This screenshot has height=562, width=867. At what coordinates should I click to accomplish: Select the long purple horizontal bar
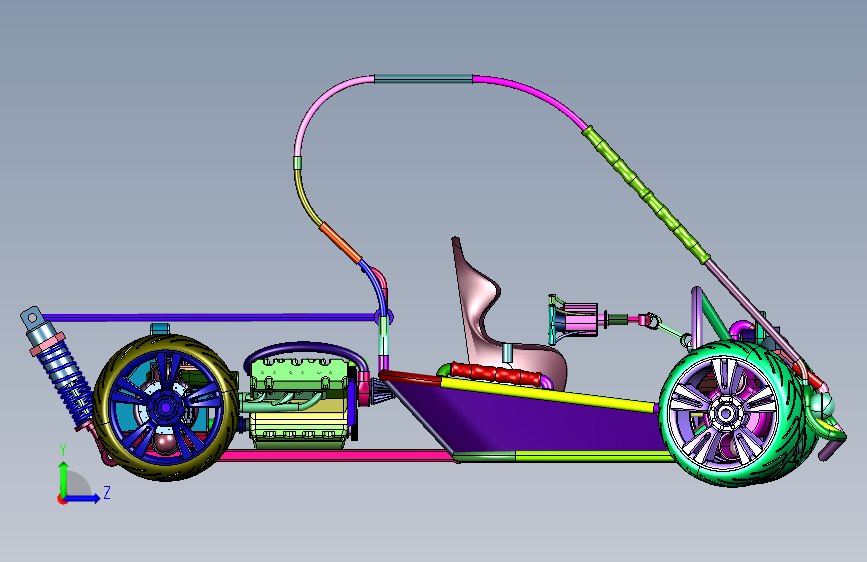(x=209, y=318)
